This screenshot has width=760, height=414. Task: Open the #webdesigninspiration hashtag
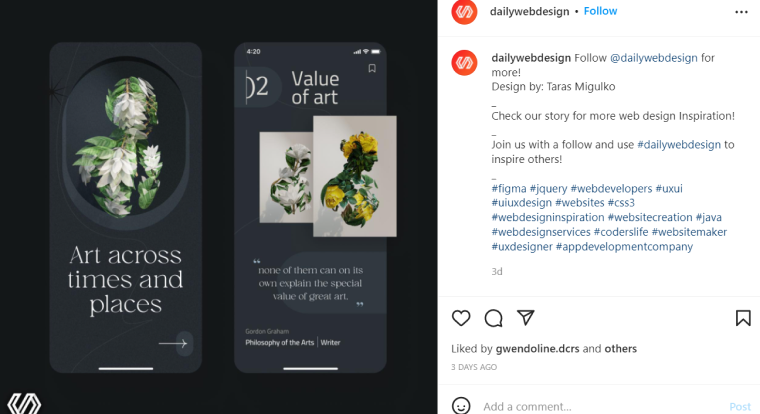548,217
